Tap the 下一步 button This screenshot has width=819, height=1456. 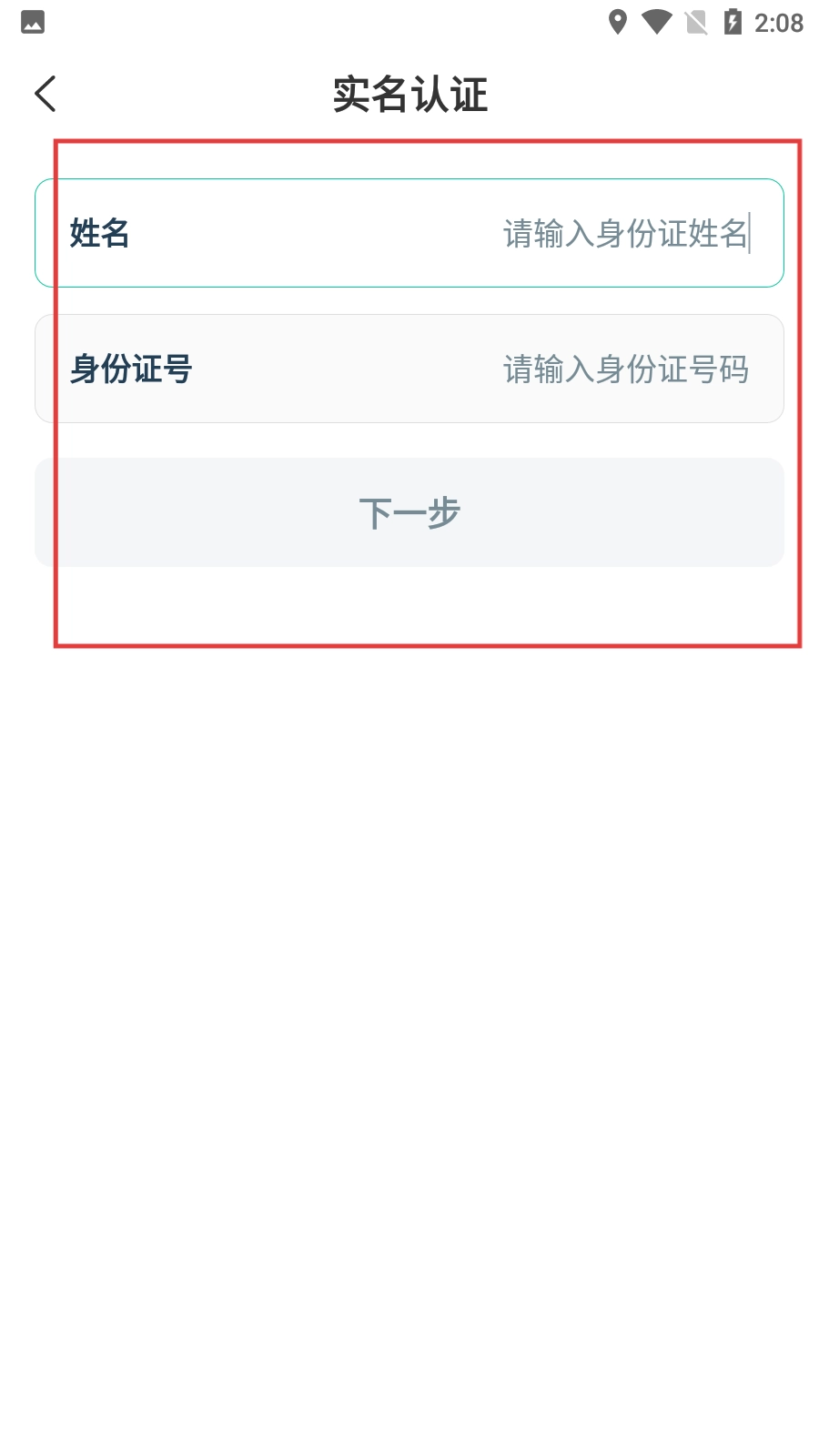pos(409,512)
